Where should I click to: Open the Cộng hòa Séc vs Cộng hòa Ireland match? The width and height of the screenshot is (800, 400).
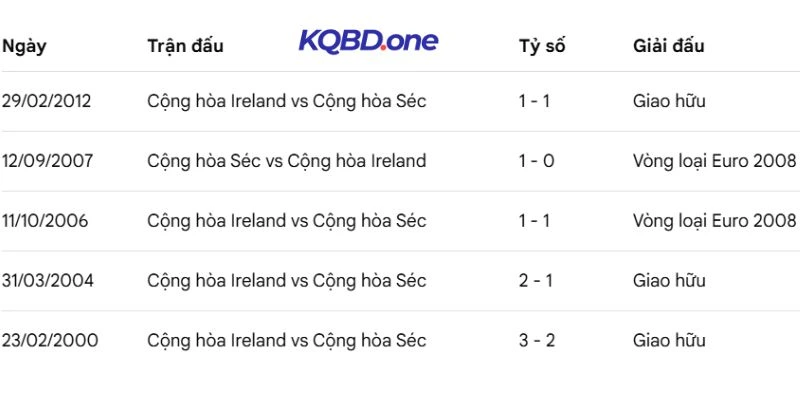click(286, 161)
